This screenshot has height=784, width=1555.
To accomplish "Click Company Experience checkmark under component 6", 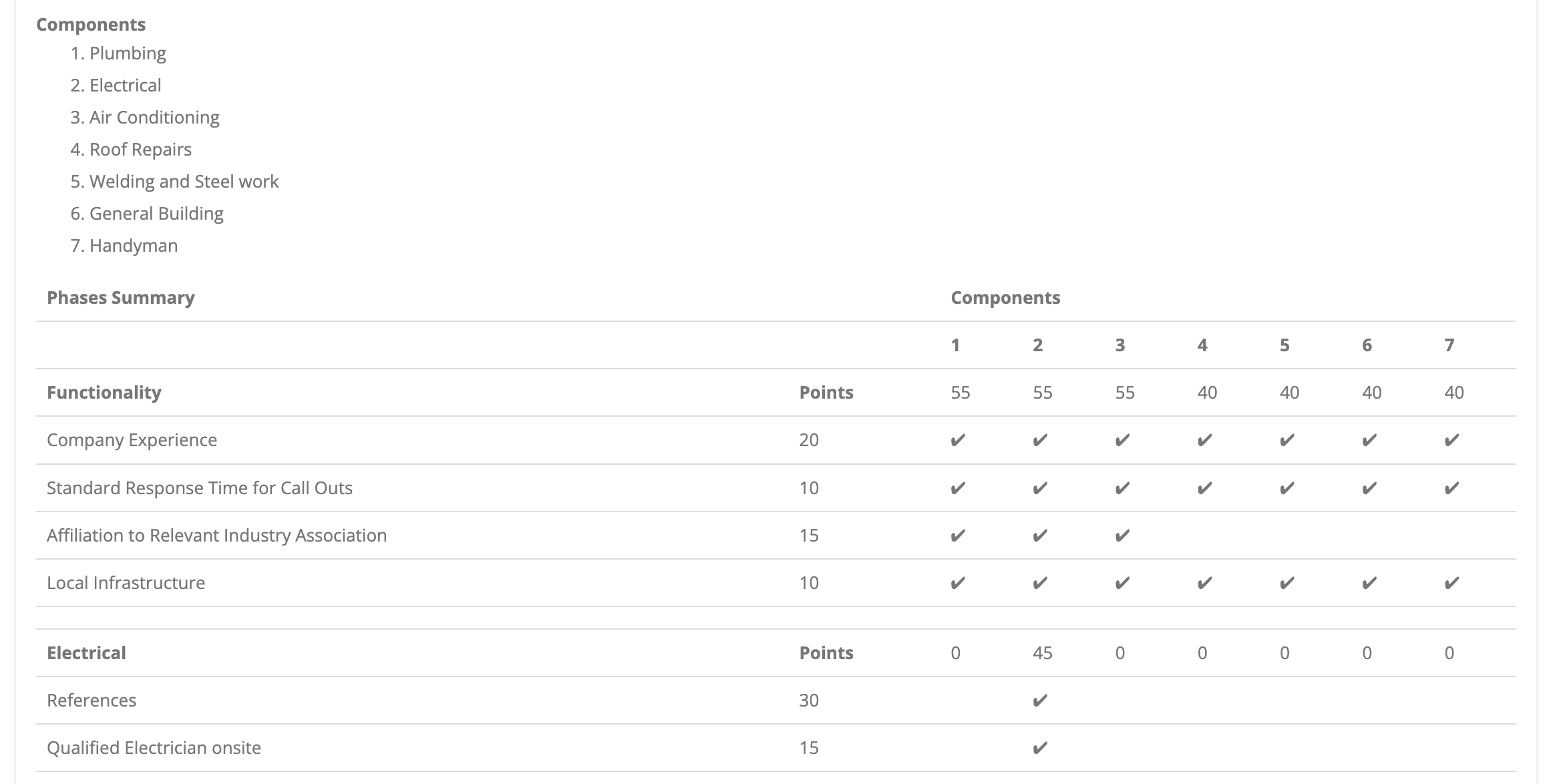I will coord(1369,440).
